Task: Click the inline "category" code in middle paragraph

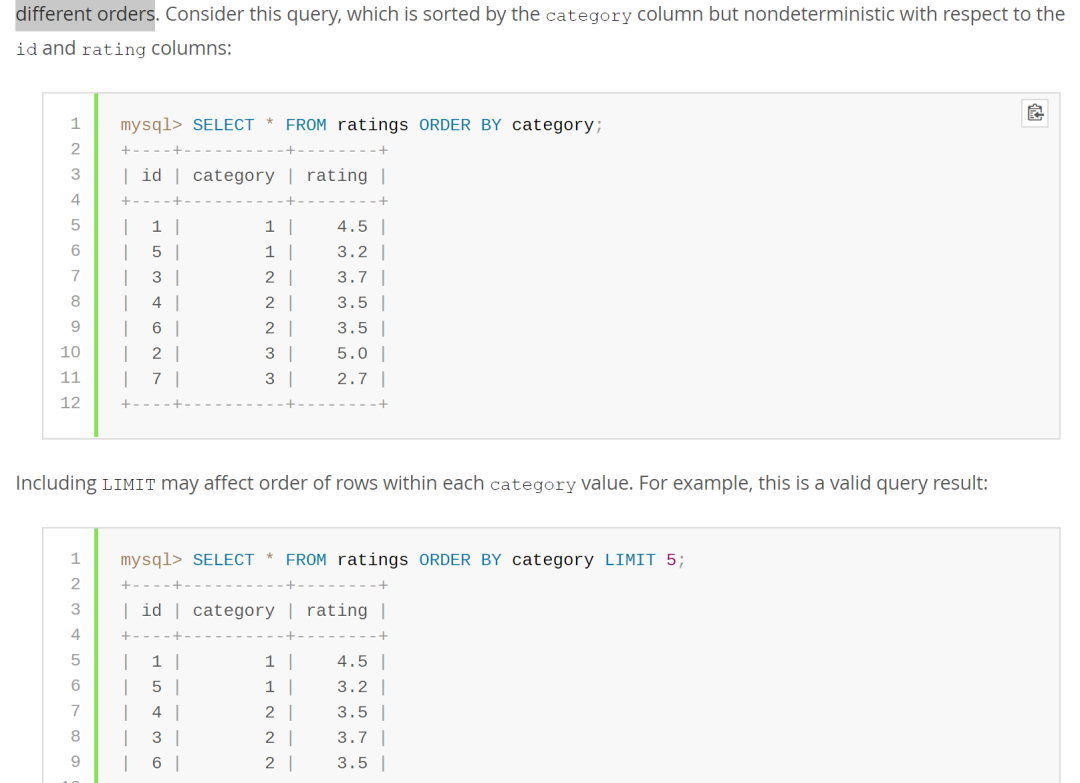Action: 532,485
